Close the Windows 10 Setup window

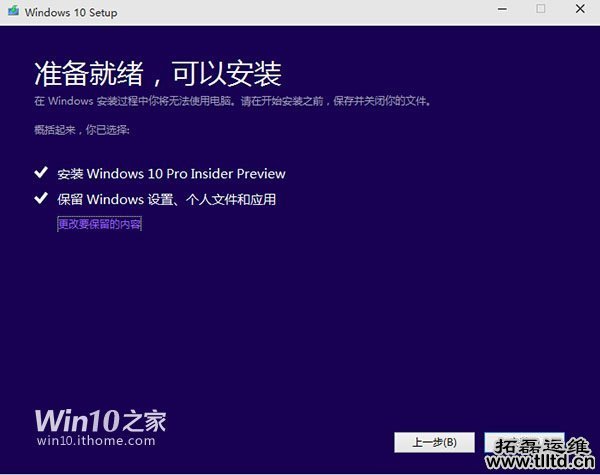(580, 9)
